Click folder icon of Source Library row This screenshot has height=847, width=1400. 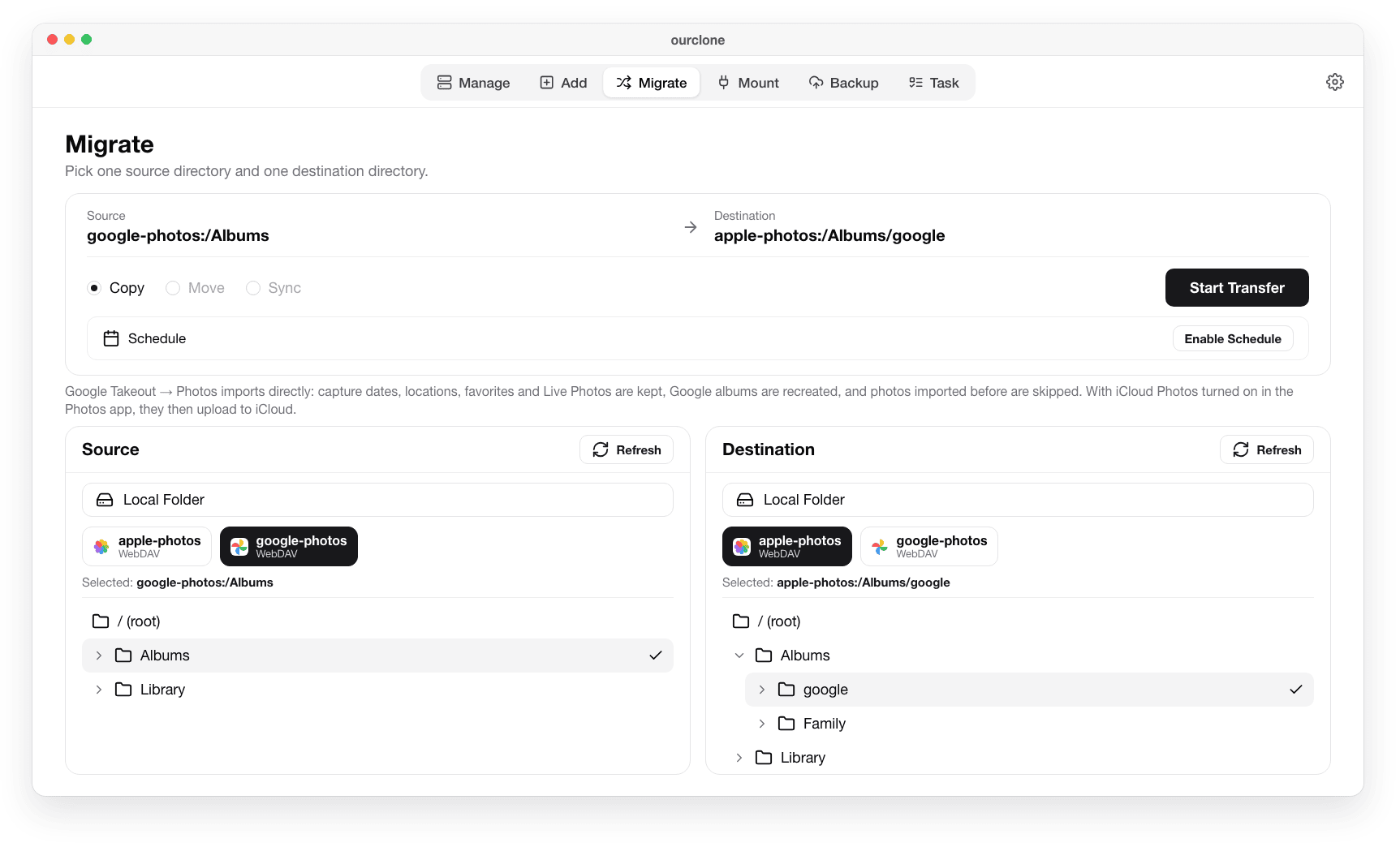[x=123, y=690]
